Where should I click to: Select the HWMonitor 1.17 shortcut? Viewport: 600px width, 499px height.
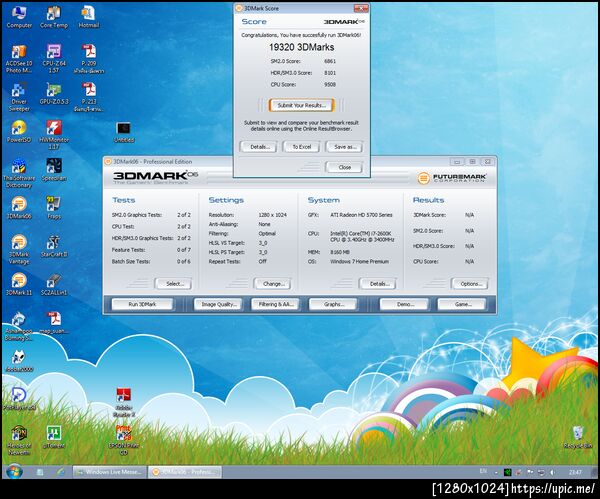point(54,135)
